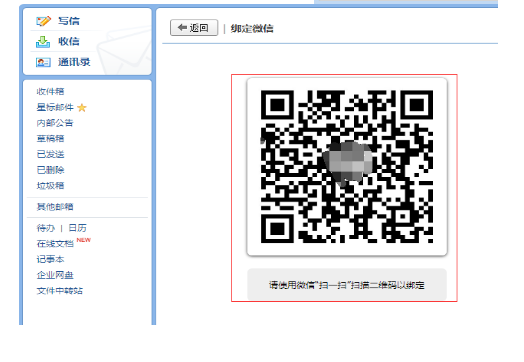Open the 收件箱 inbox folder
This screenshot has width=524, height=362.
50,92
